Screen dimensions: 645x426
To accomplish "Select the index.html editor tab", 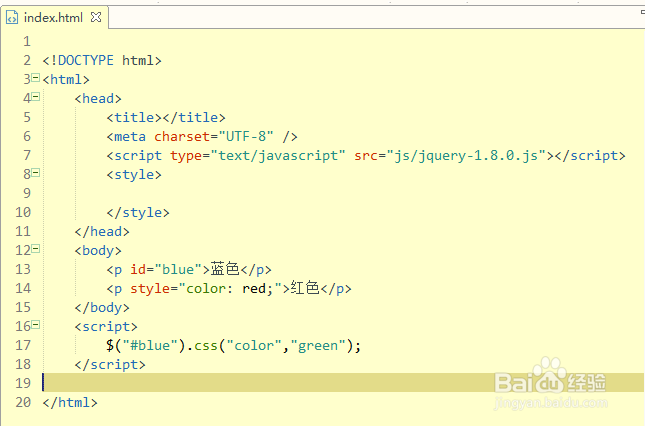I will [x=54, y=18].
